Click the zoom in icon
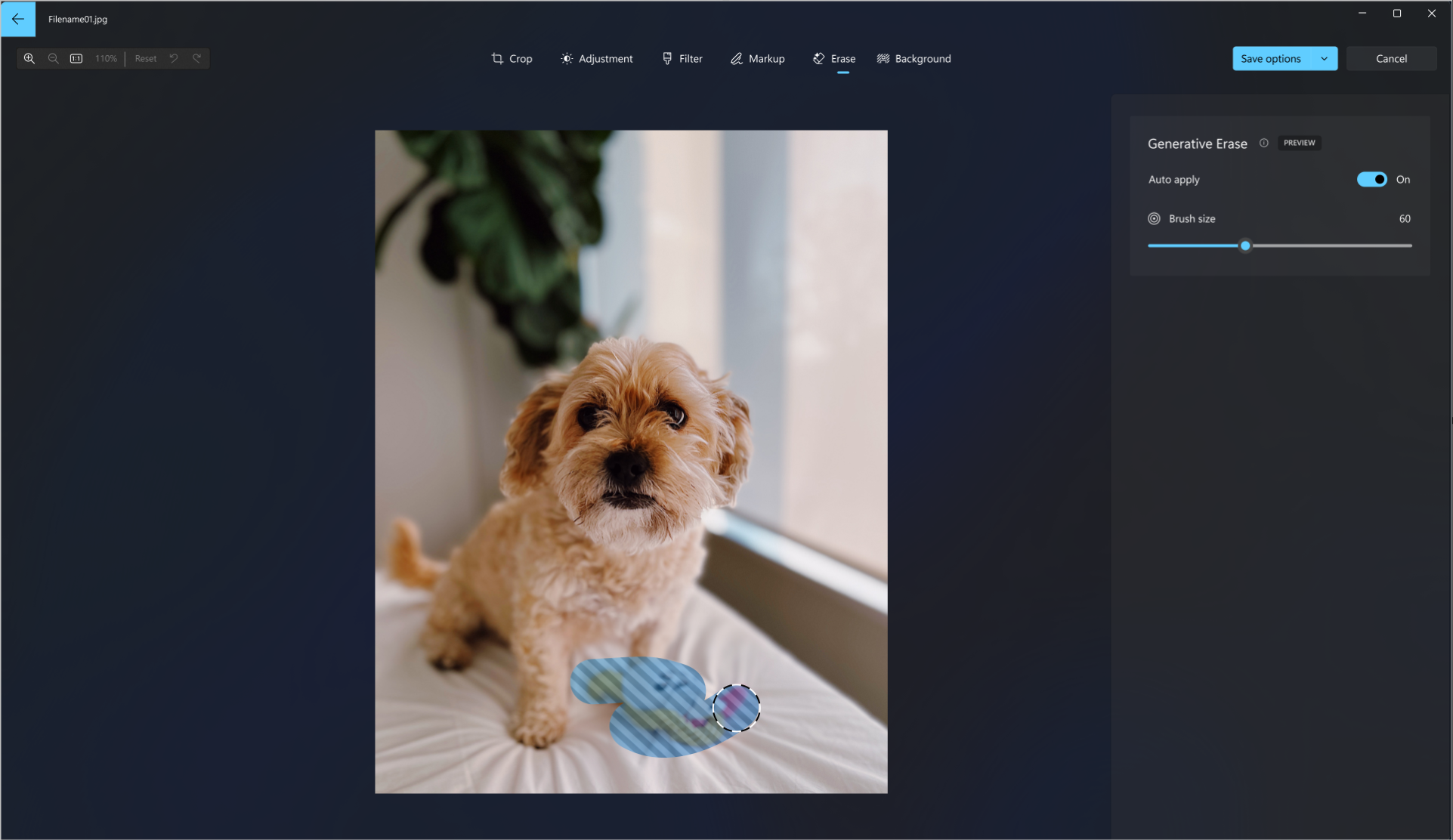Image resolution: width=1453 pixels, height=840 pixels. (29, 58)
